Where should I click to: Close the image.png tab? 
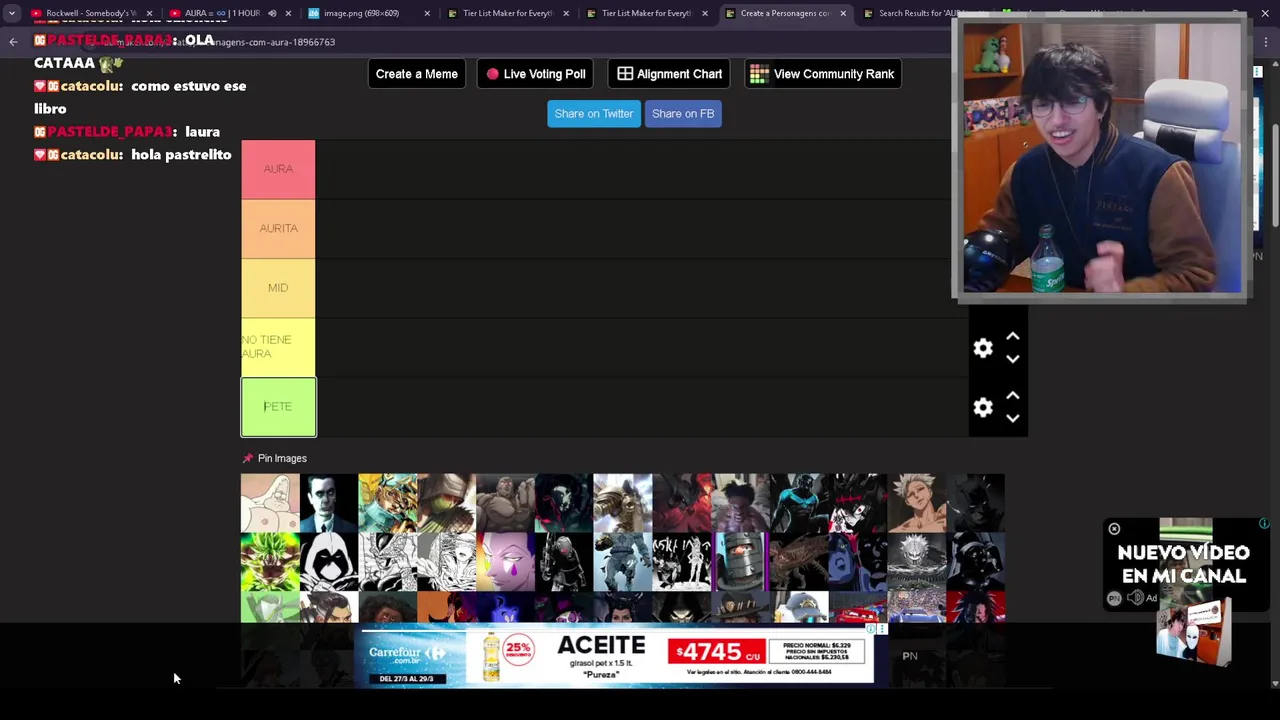[x=427, y=13]
